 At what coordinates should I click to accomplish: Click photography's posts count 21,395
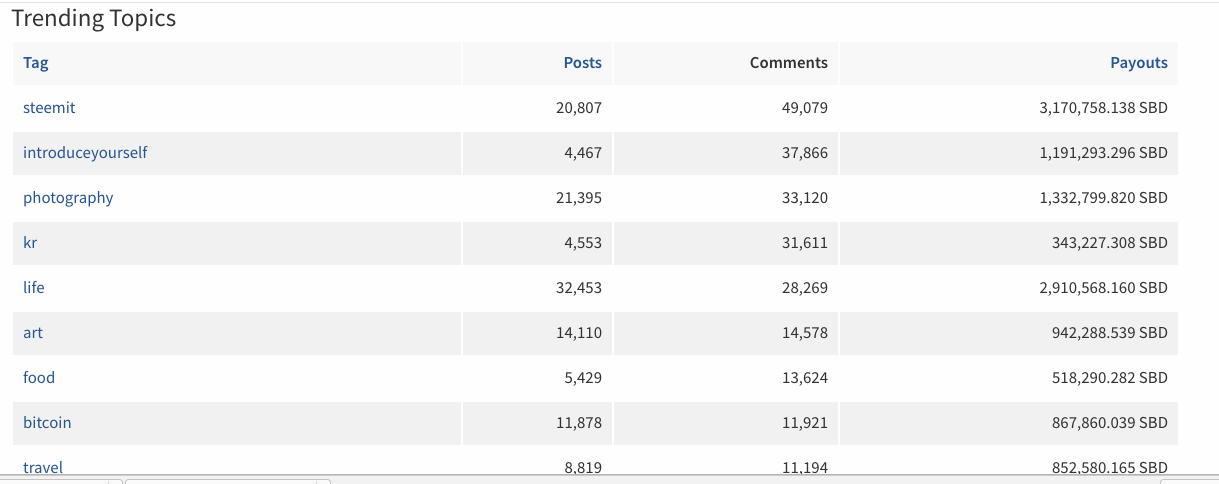point(578,198)
